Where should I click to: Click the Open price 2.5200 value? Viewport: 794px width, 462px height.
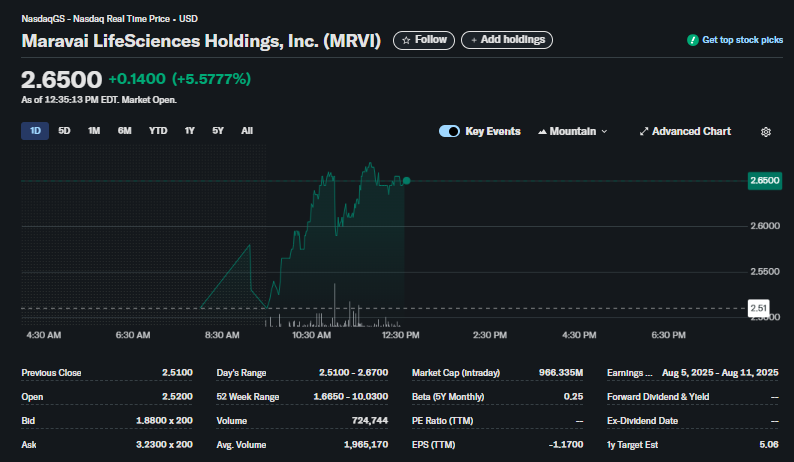(177, 397)
